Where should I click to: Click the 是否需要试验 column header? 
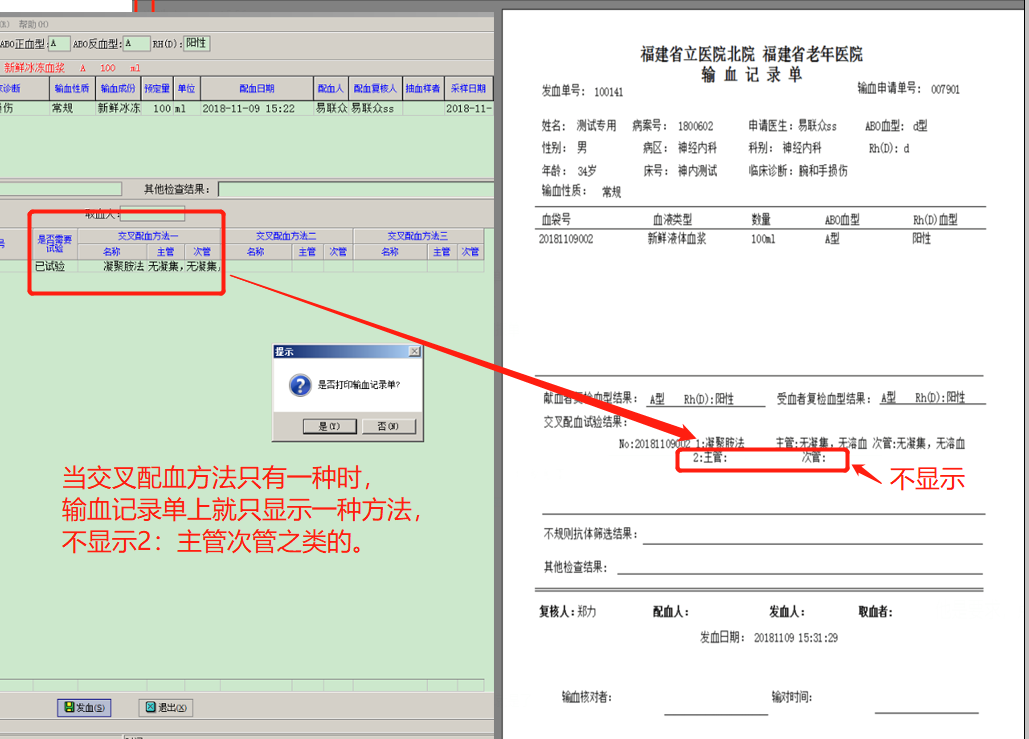tap(54, 243)
